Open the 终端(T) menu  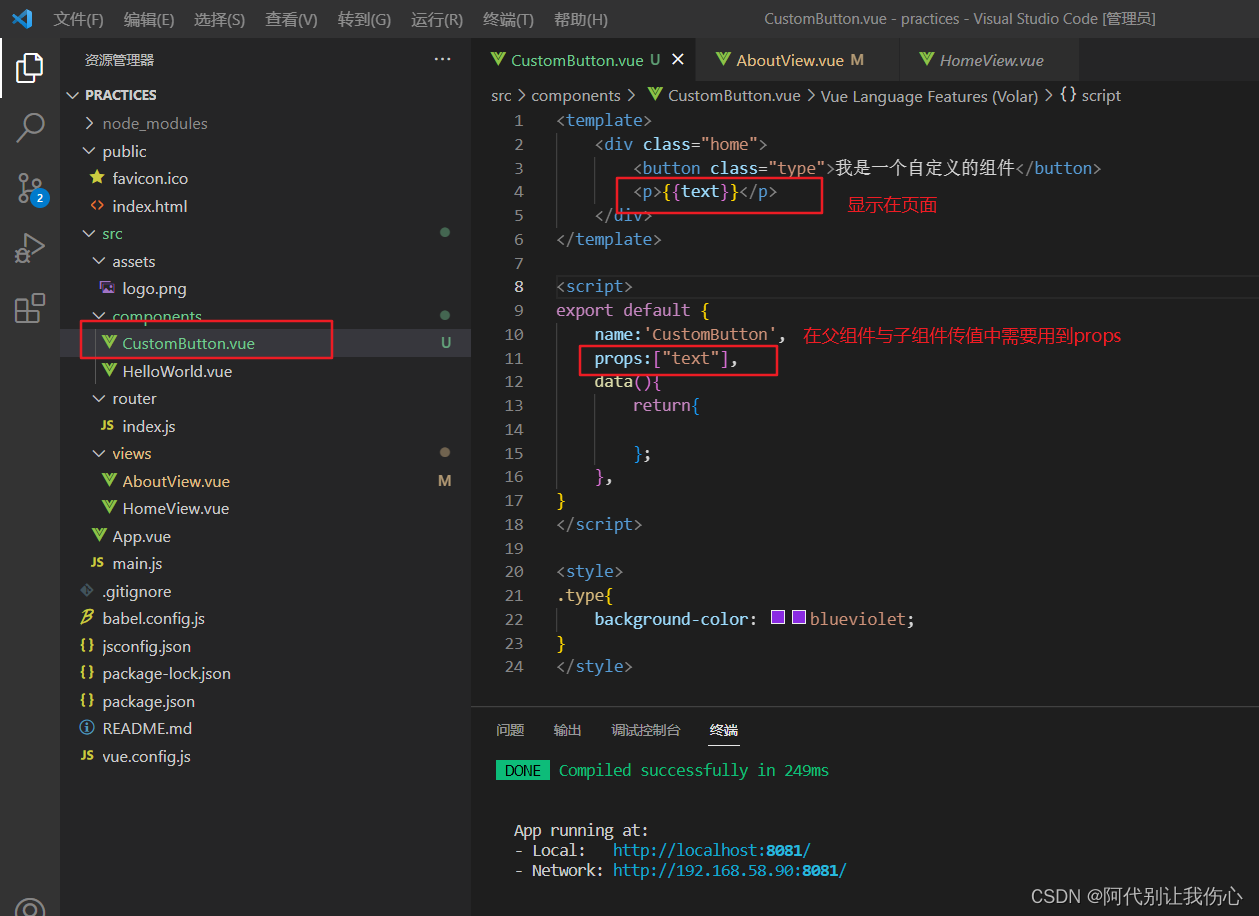(508, 19)
